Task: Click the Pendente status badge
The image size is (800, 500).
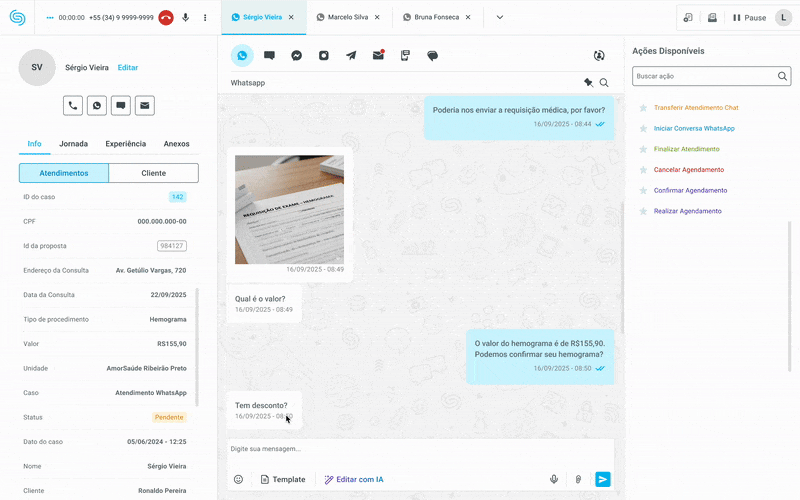Action: 169,417
